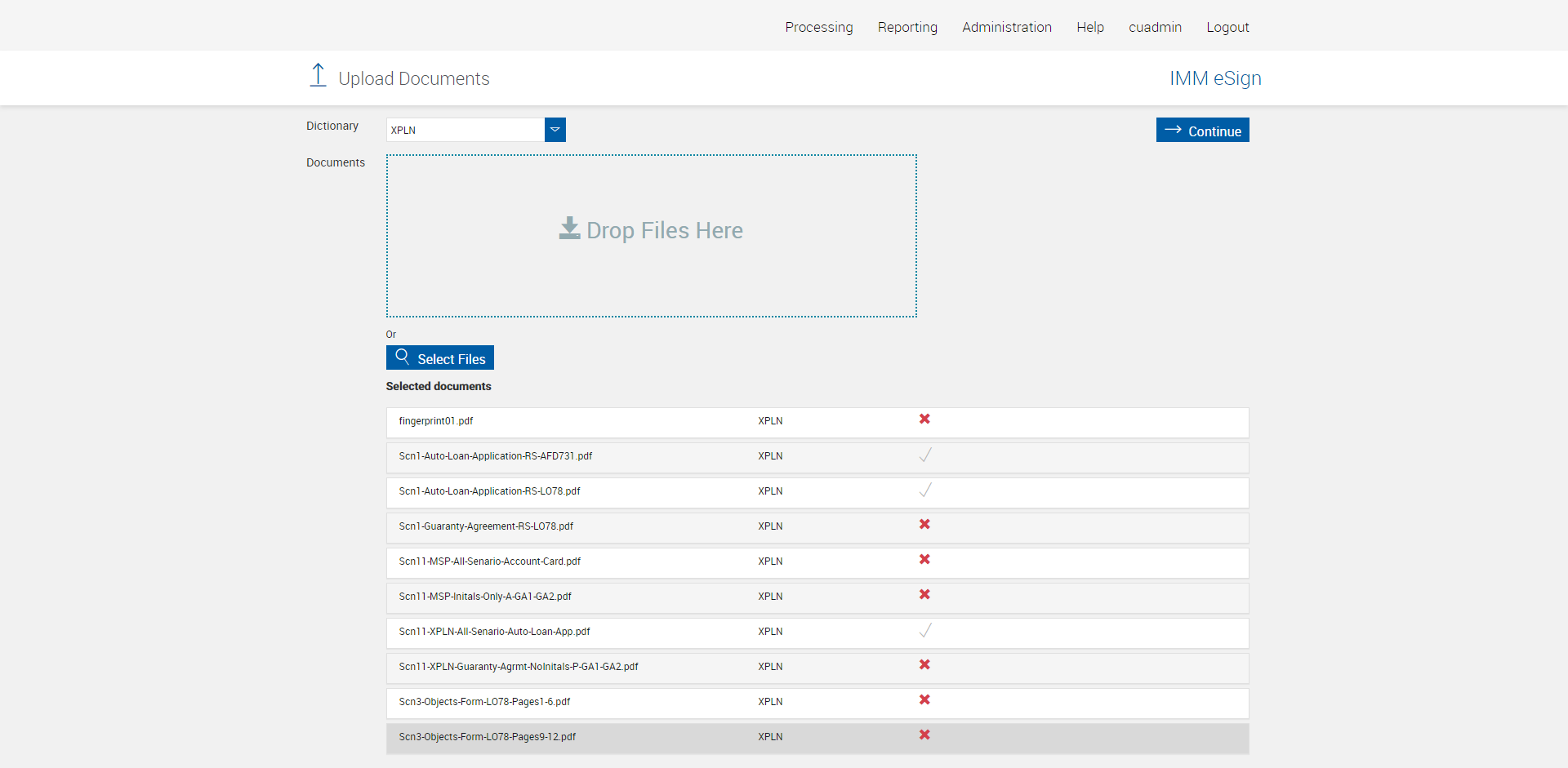The height and width of the screenshot is (768, 1568).
Task: Toggle checkmark for Scn1-Auto-Loan-Application-RS-LO78.pdf
Action: 925,491
